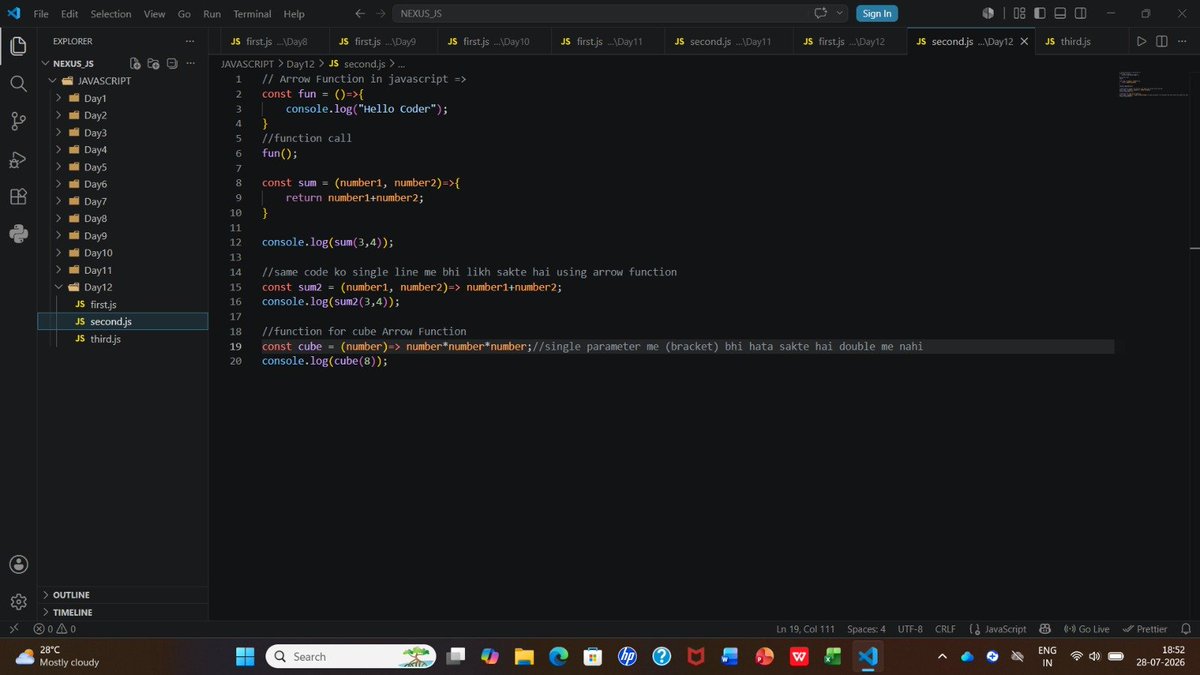Open the Search view in activity bar
The height and width of the screenshot is (675, 1200).
click(x=18, y=84)
